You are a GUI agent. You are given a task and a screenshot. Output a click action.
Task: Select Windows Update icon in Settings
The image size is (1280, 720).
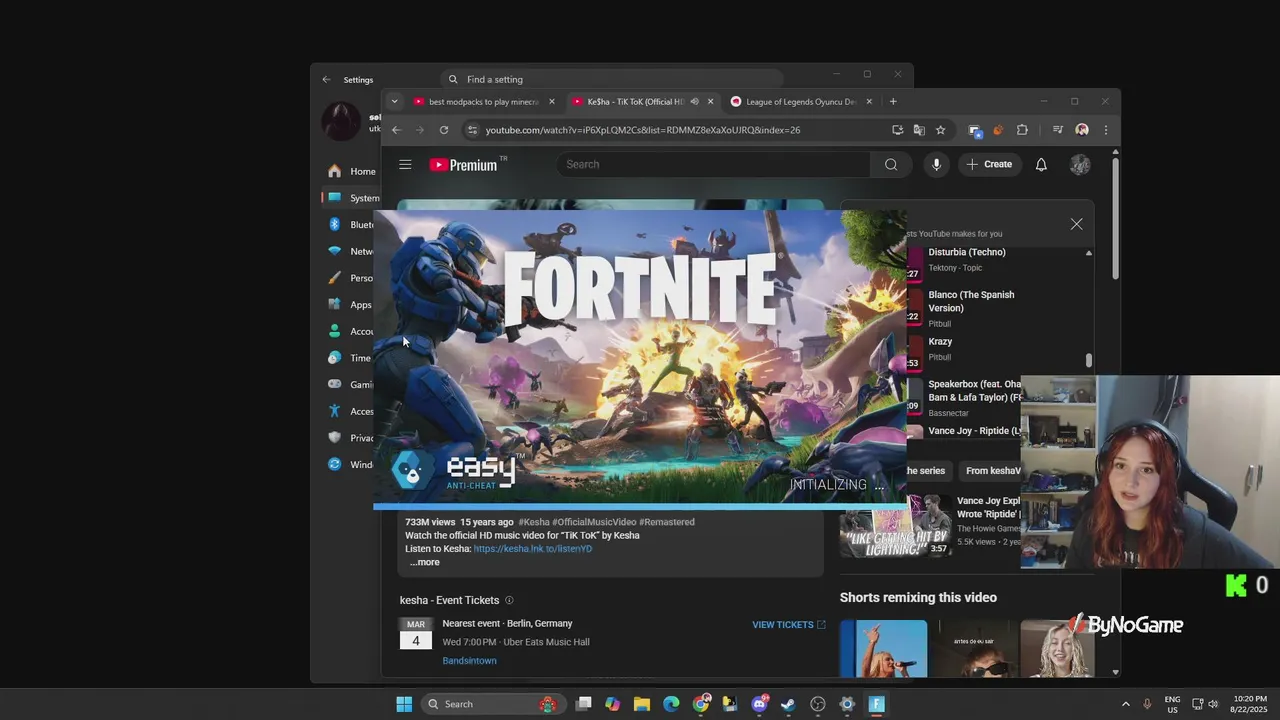coord(335,464)
